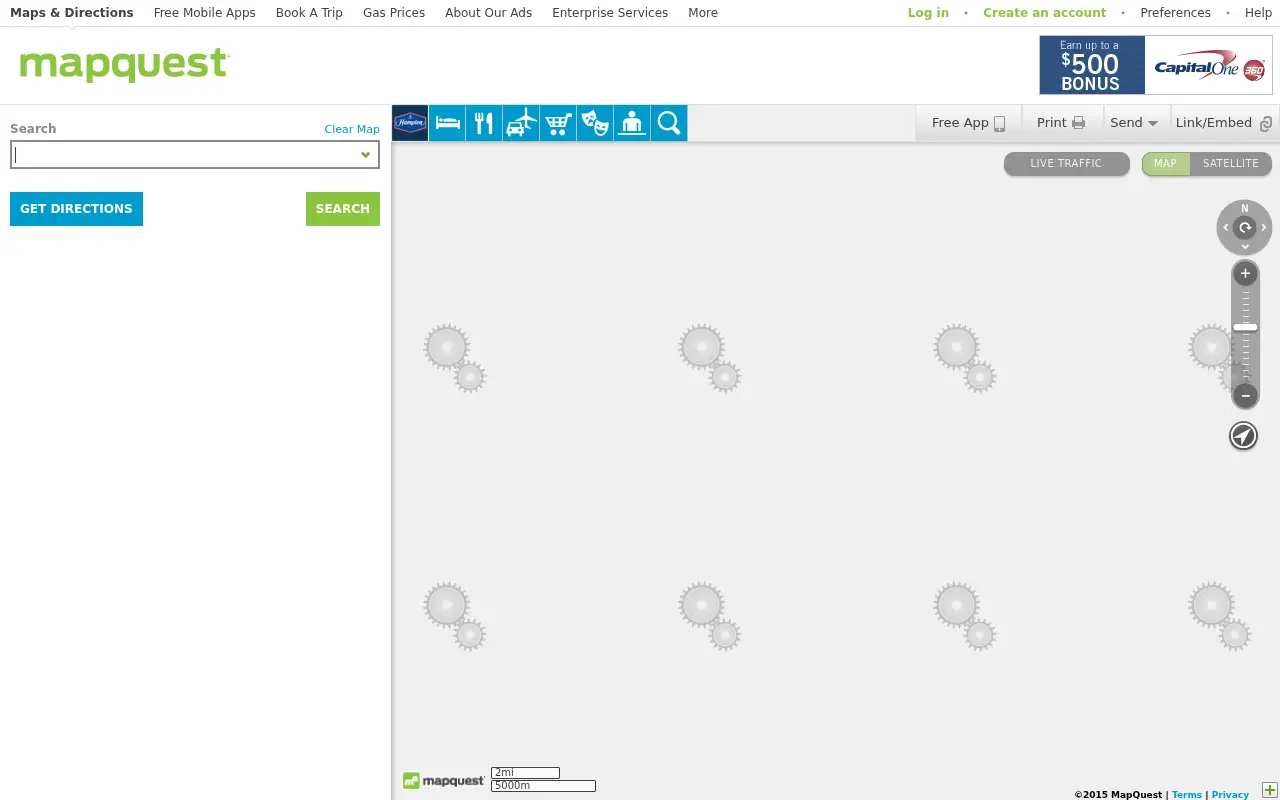The height and width of the screenshot is (800, 1280).
Task: Zoom out with the minus button
Action: click(x=1245, y=395)
